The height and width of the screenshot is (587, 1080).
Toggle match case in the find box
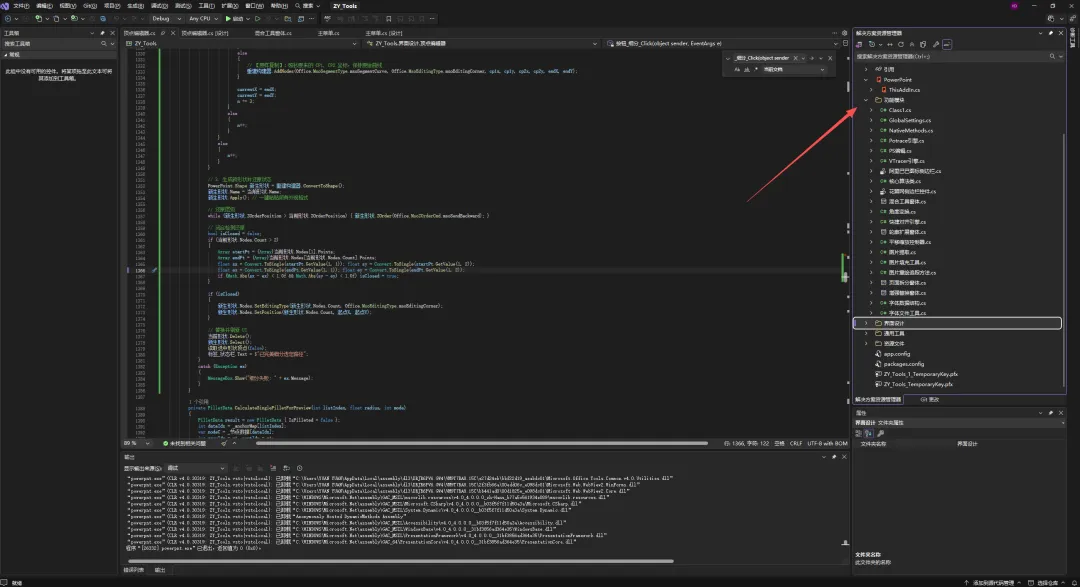pyautogui.click(x=737, y=70)
